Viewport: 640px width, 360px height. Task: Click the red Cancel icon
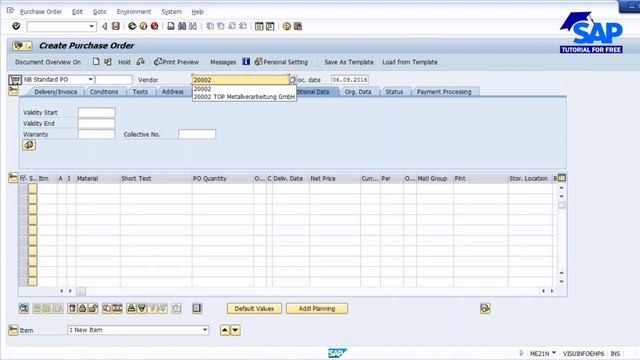(x=154, y=26)
